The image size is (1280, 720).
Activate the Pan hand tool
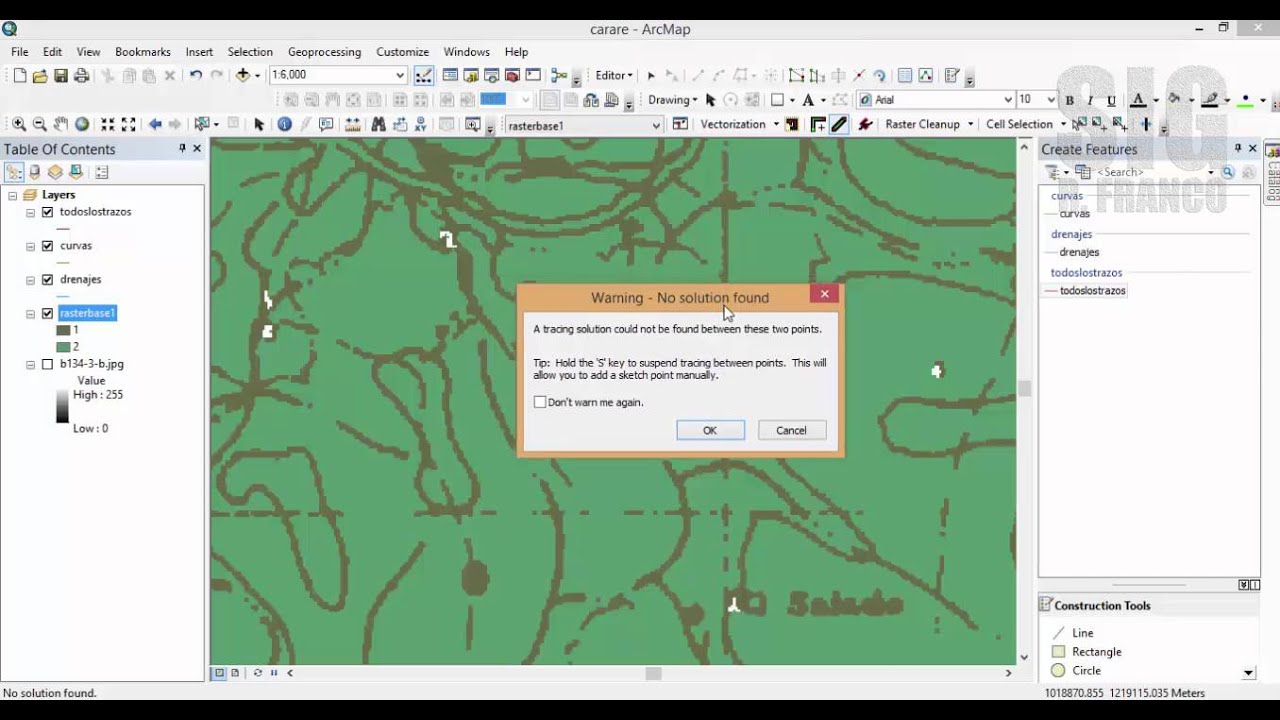pos(61,124)
